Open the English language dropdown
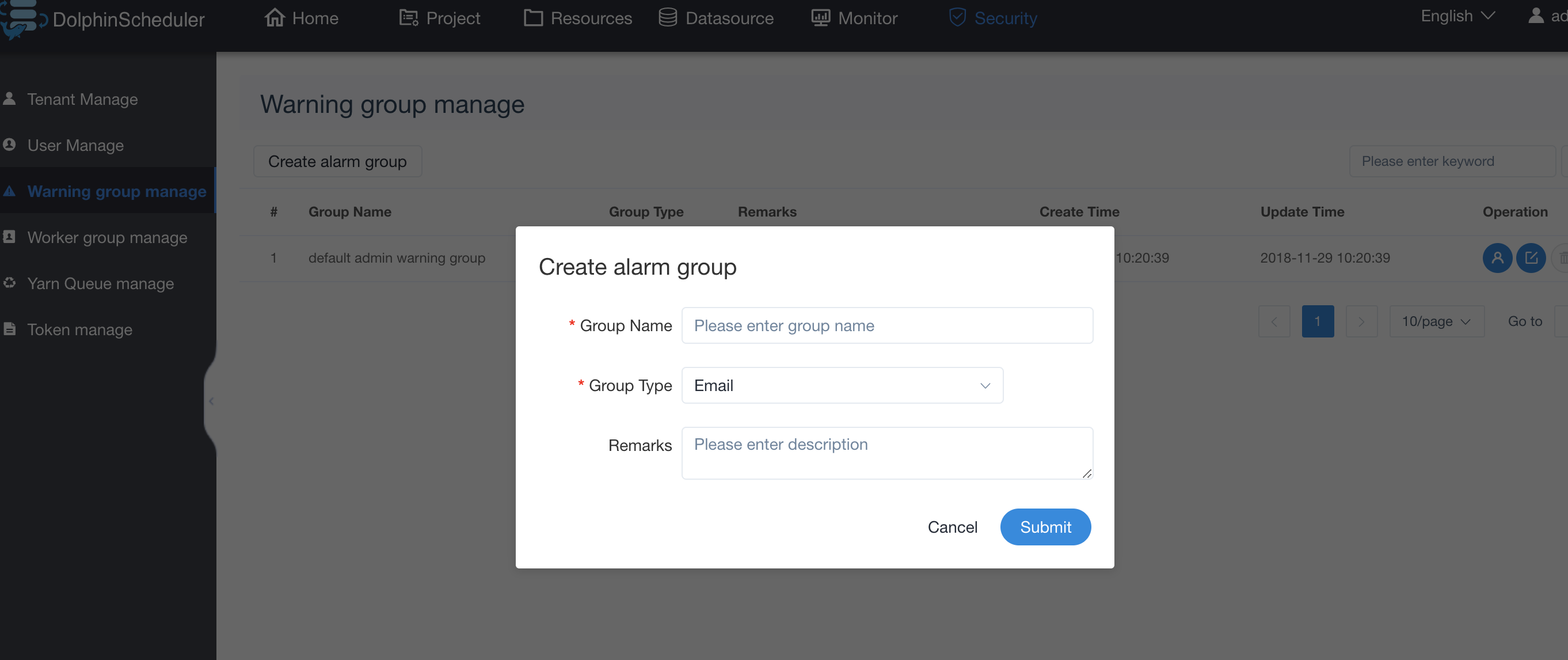This screenshot has width=1568, height=660. [x=1457, y=17]
